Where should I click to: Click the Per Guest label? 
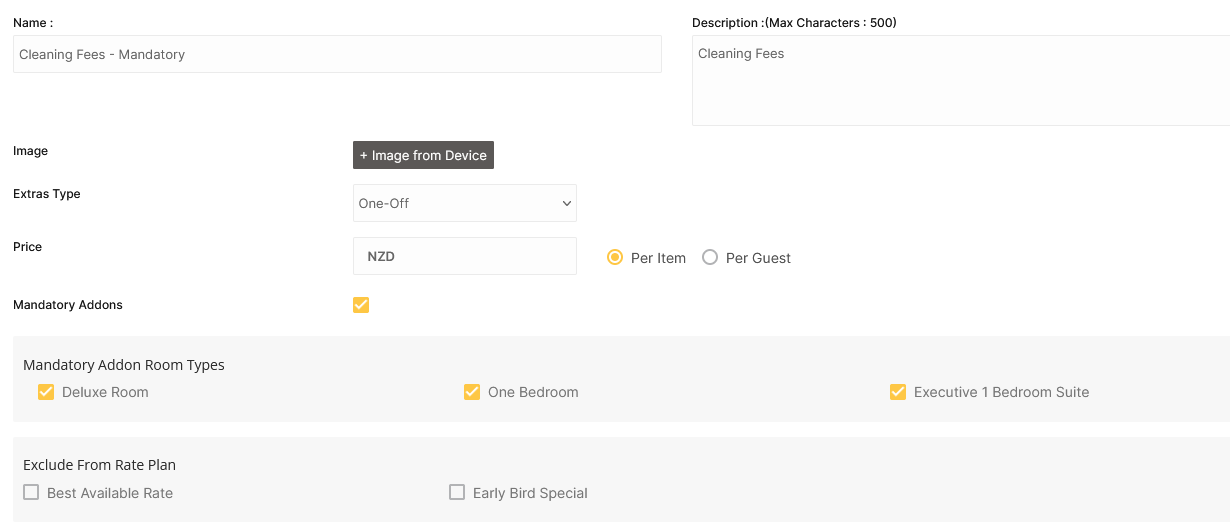[758, 258]
